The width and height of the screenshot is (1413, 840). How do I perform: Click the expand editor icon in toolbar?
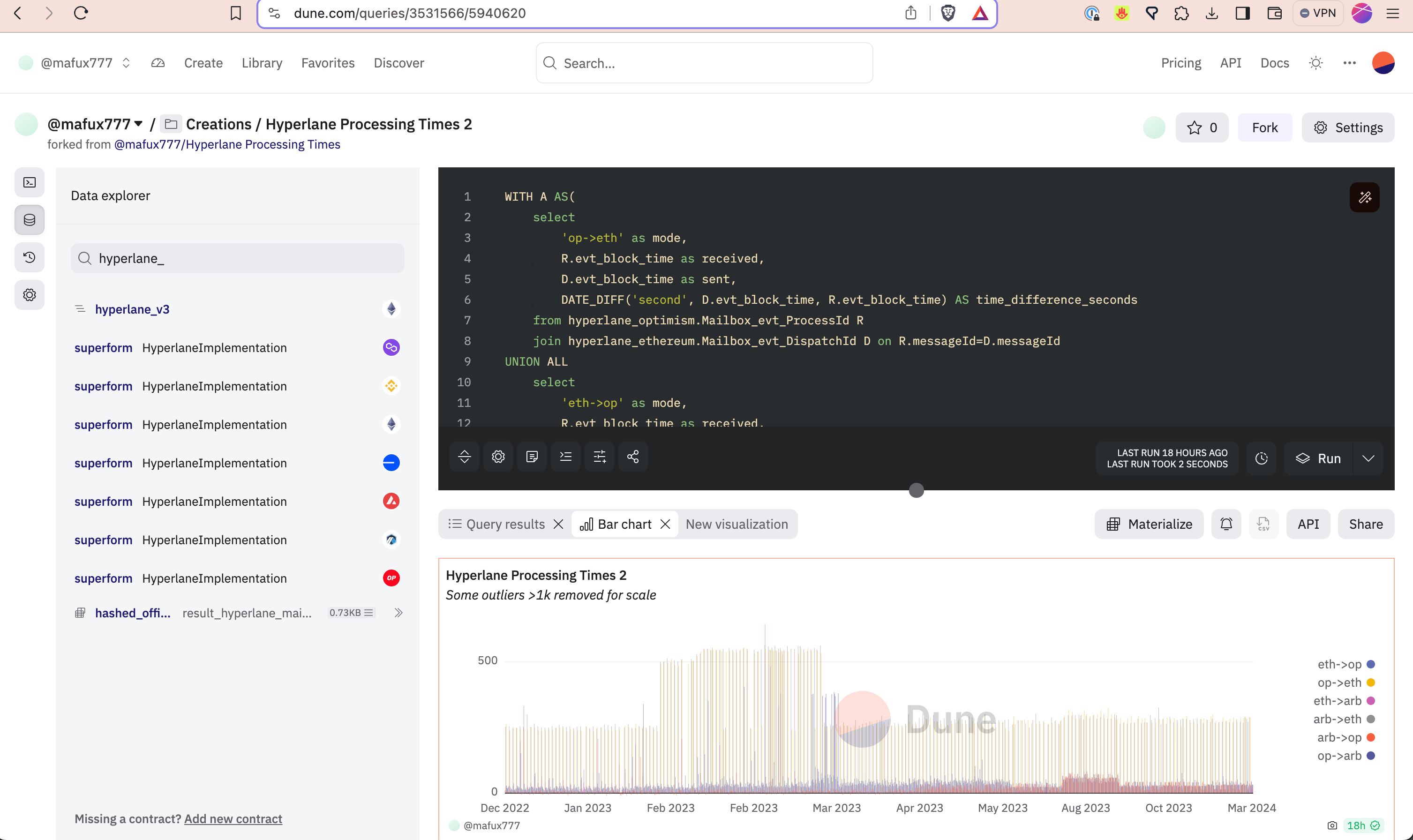pos(464,456)
